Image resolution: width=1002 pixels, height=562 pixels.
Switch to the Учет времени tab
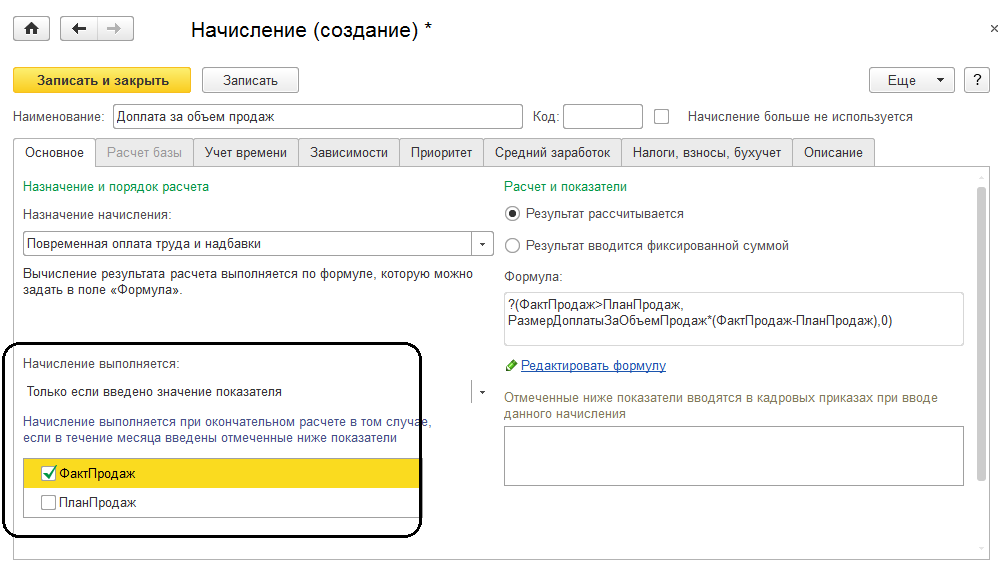(246, 152)
